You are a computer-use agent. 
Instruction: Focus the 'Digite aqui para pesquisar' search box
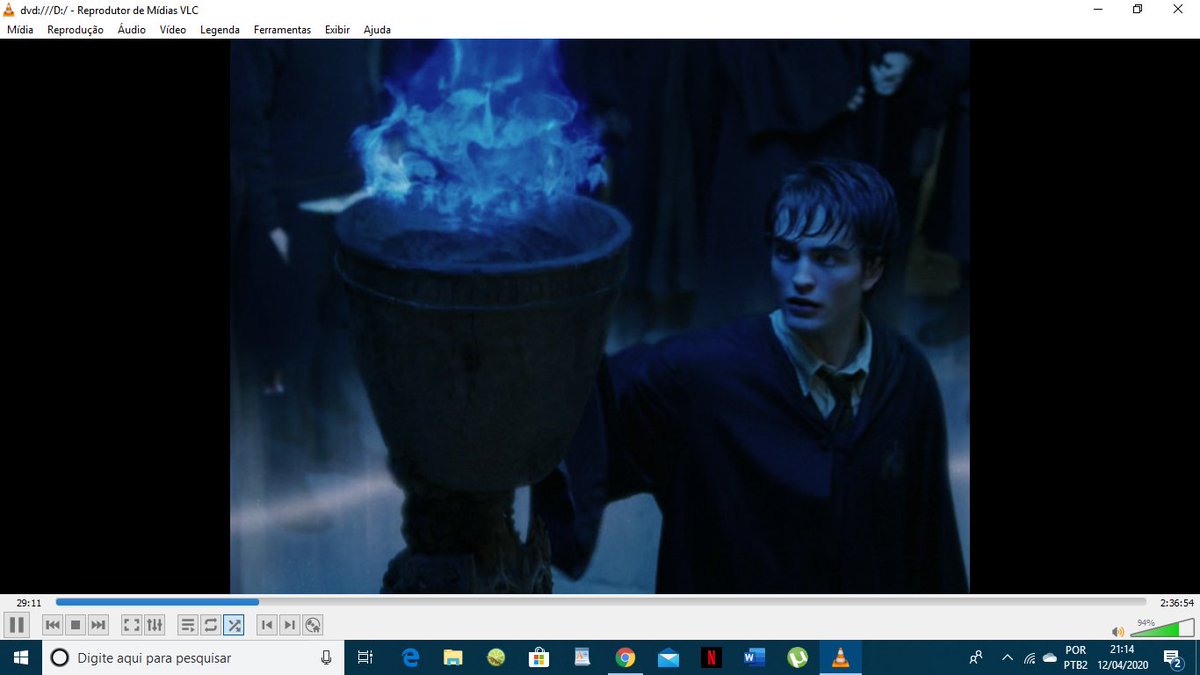[192, 657]
